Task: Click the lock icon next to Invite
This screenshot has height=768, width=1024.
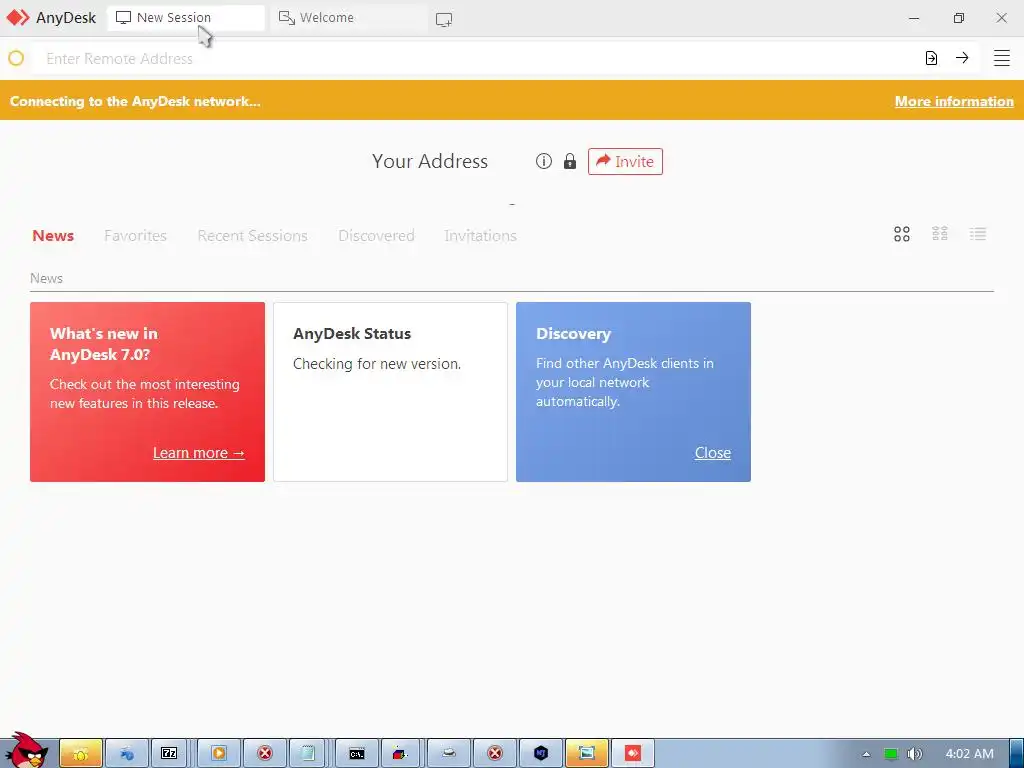Action: tap(569, 161)
